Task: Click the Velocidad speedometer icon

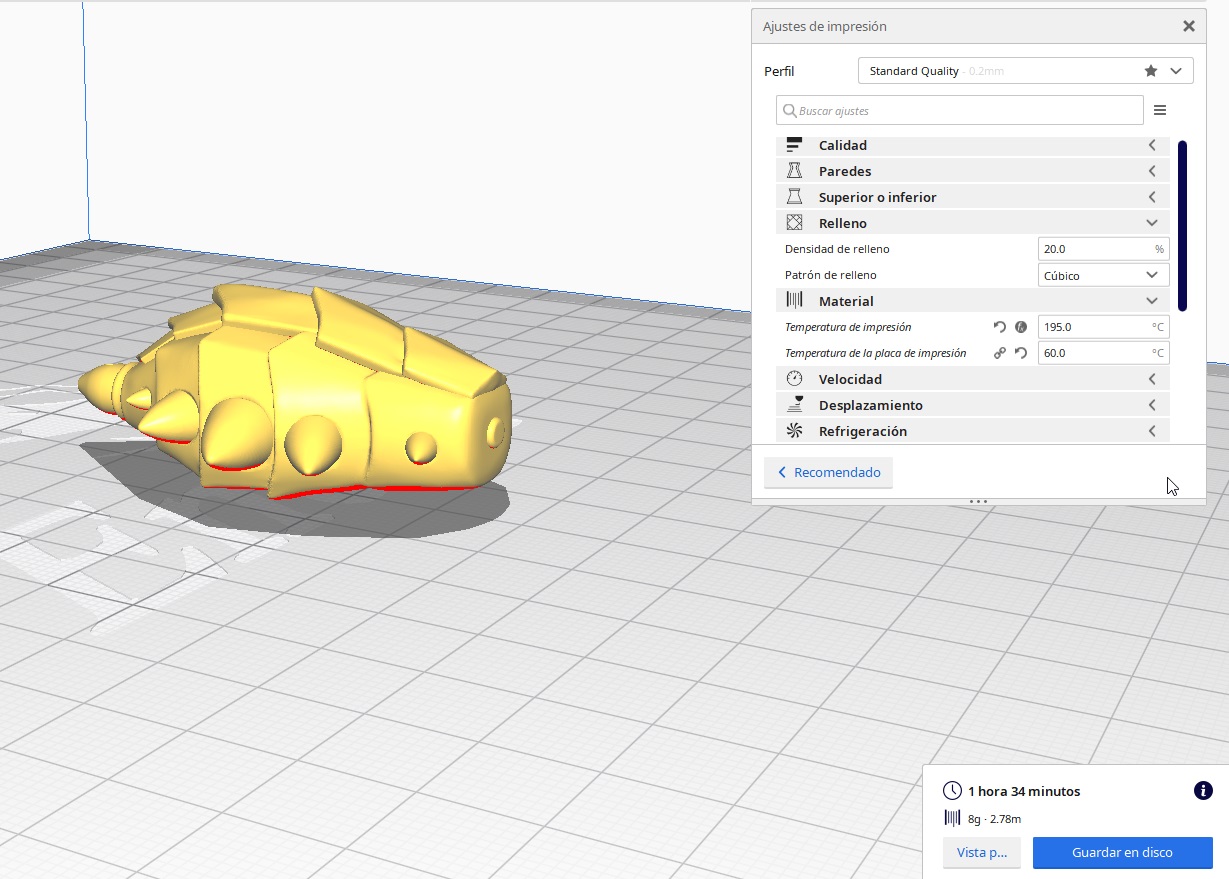Action: tap(794, 379)
